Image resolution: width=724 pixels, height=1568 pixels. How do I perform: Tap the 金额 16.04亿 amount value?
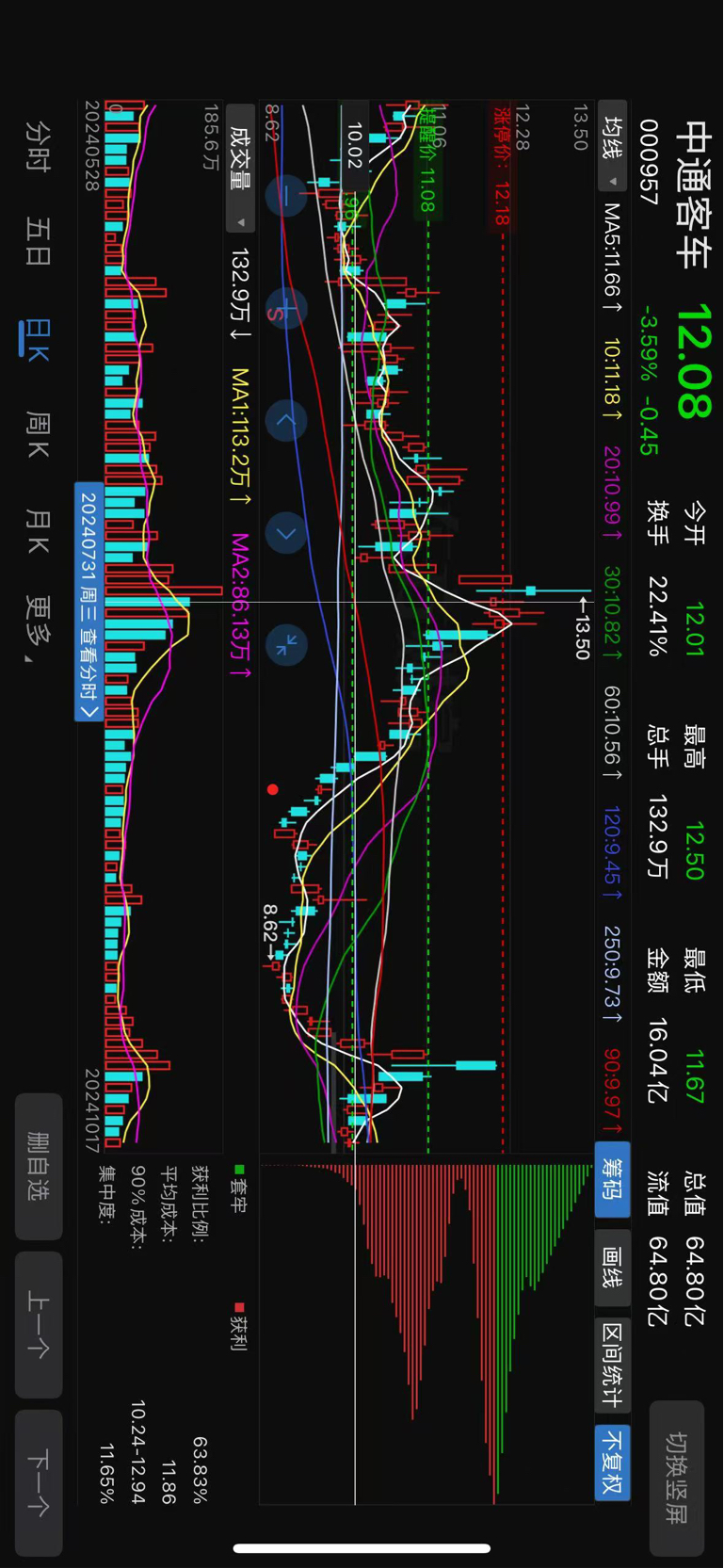point(657,1027)
